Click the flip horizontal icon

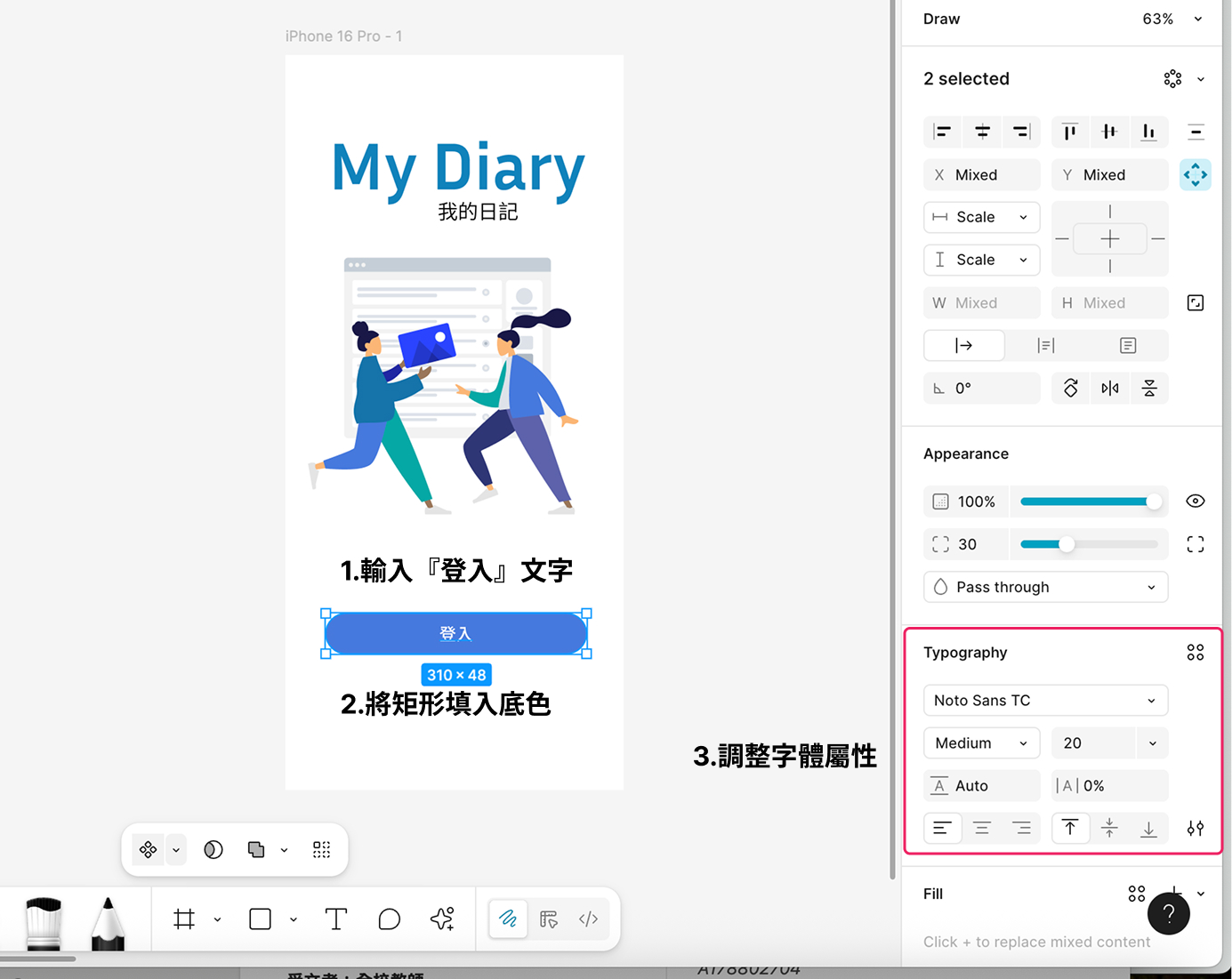click(1109, 389)
